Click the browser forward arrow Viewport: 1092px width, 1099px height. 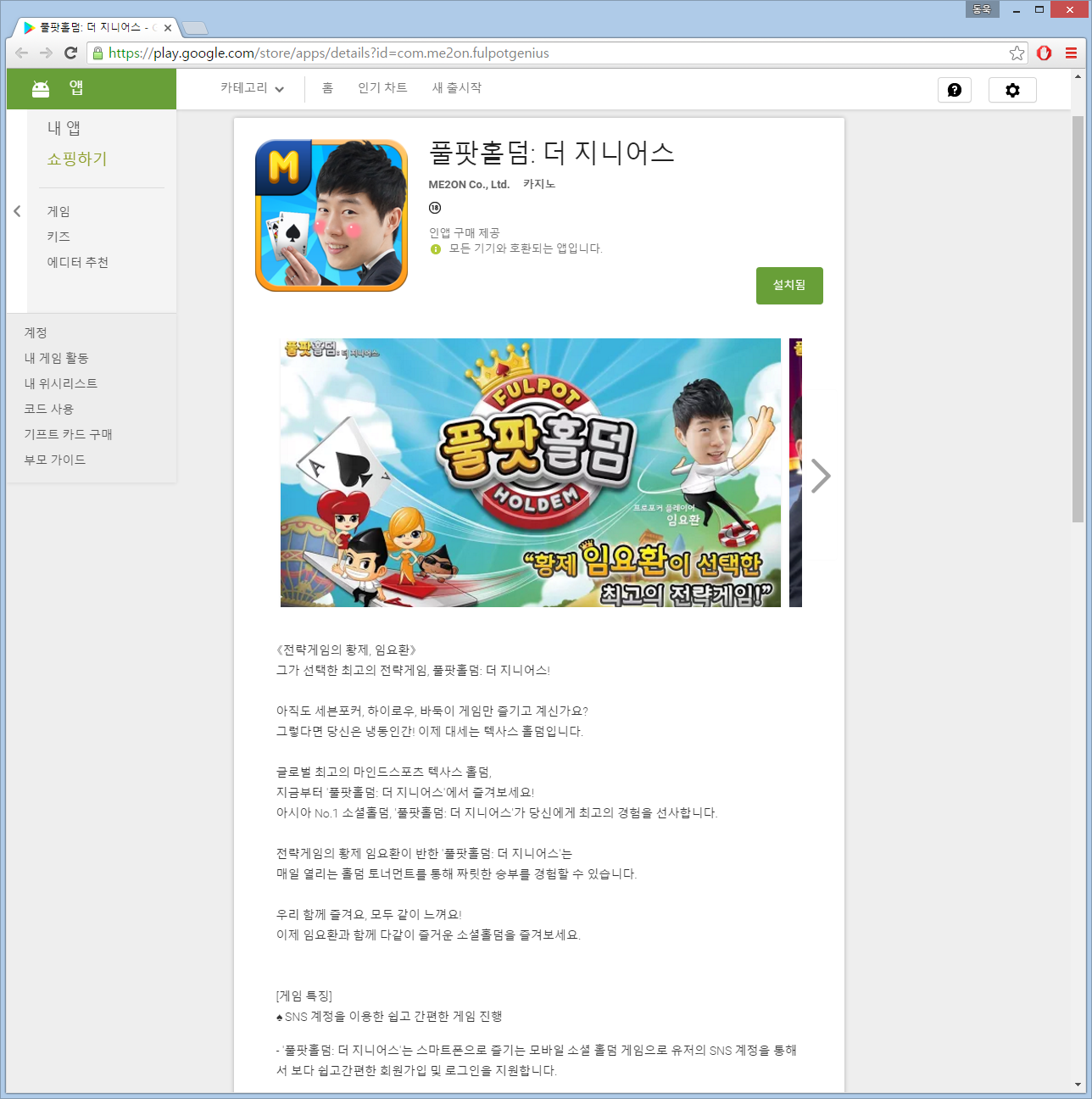(47, 53)
